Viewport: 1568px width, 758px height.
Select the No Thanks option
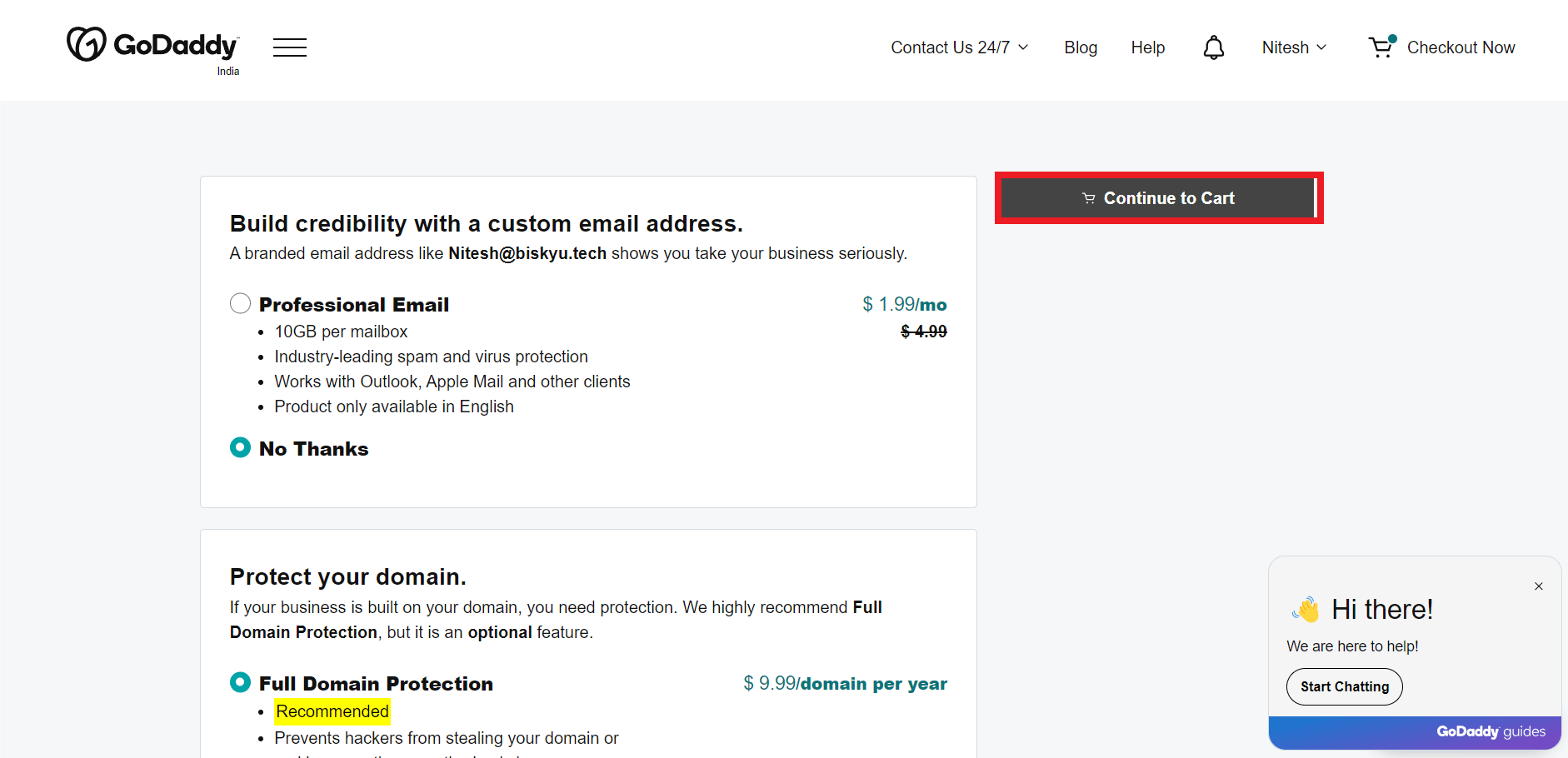pyautogui.click(x=240, y=447)
